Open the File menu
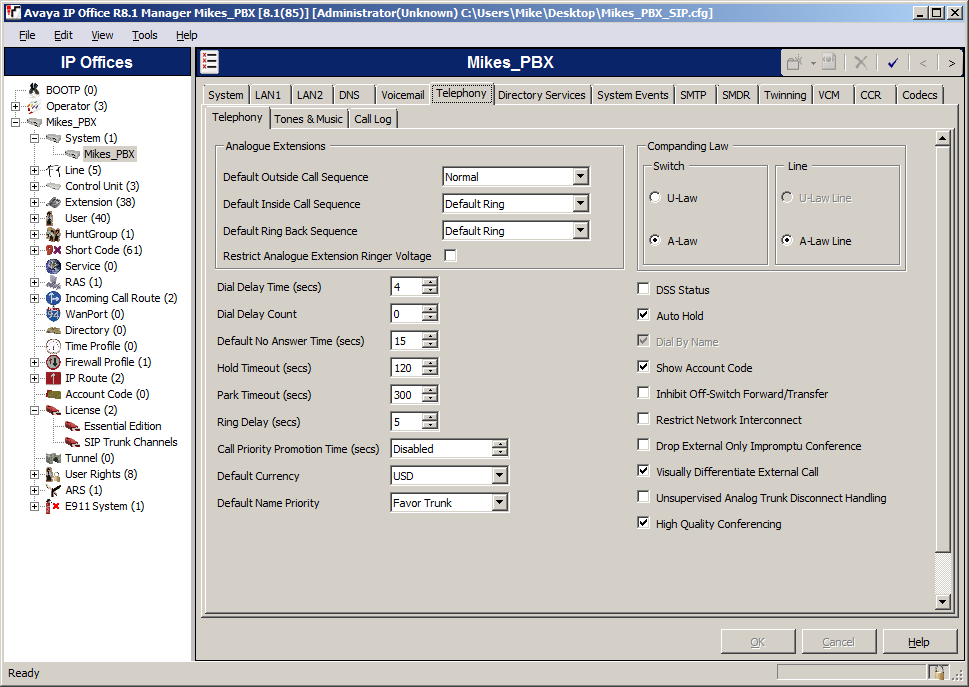This screenshot has width=969, height=687. coord(27,35)
